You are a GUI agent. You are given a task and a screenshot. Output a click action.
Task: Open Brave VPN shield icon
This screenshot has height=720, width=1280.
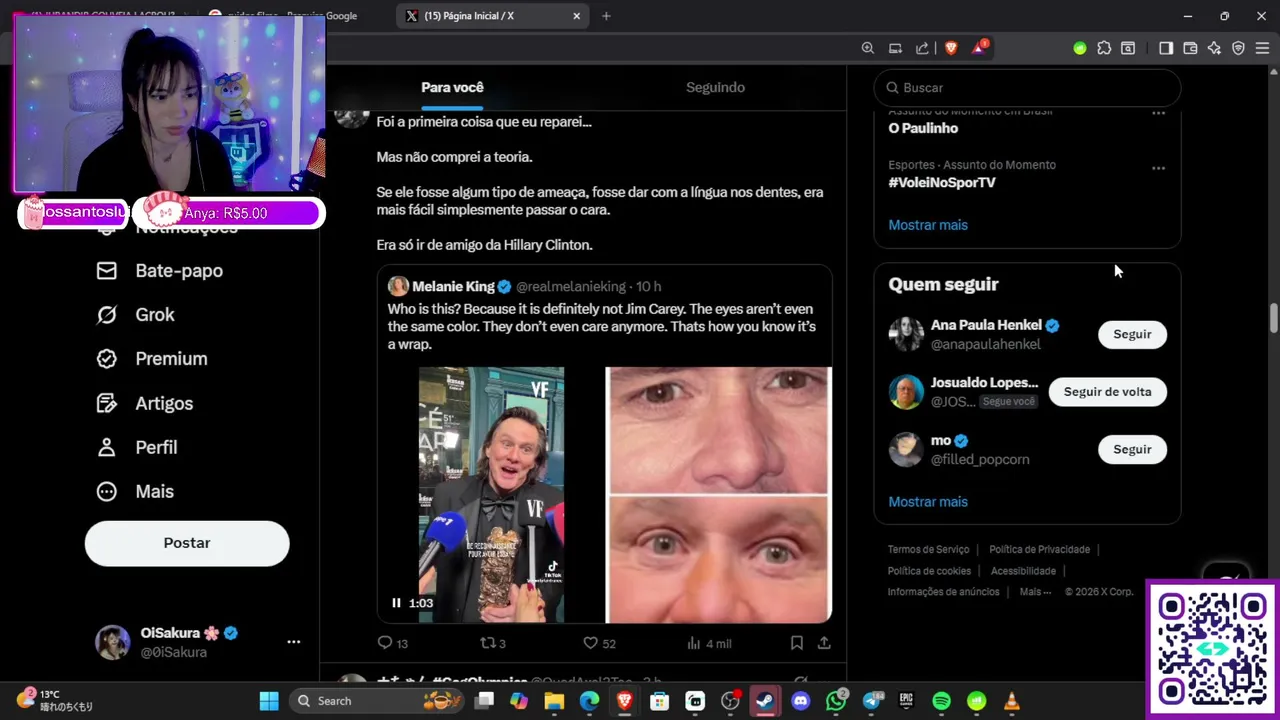tap(1238, 48)
